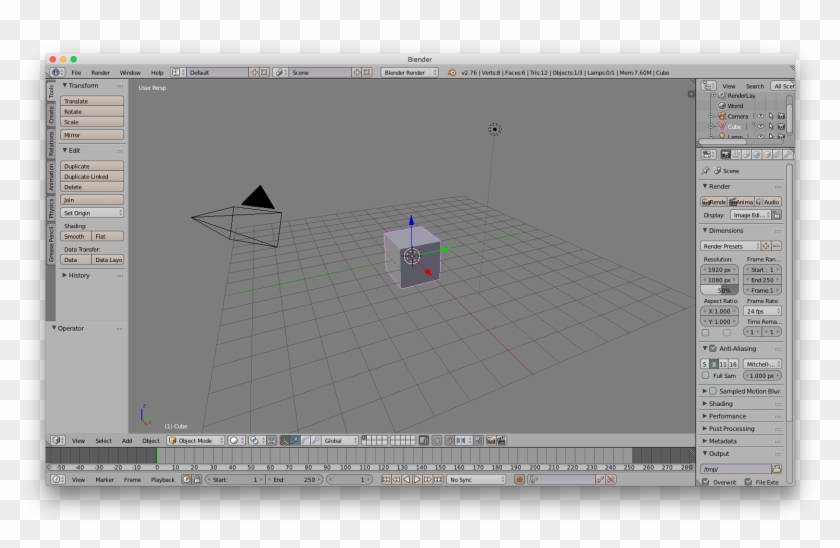Disable the Anti-Aliasing checkbox
The width and height of the screenshot is (840, 548).
[x=713, y=348]
